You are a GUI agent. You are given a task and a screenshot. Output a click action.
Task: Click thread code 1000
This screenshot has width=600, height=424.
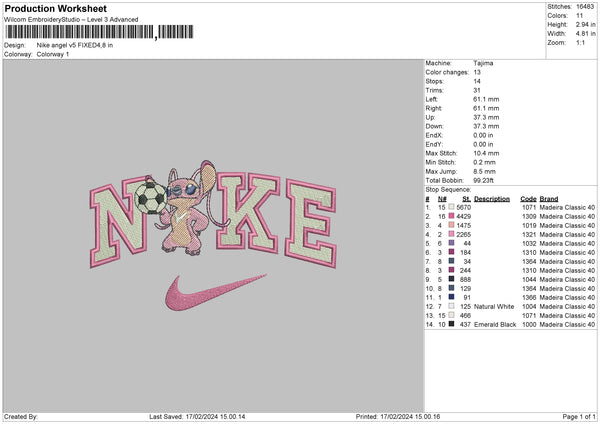529,324
